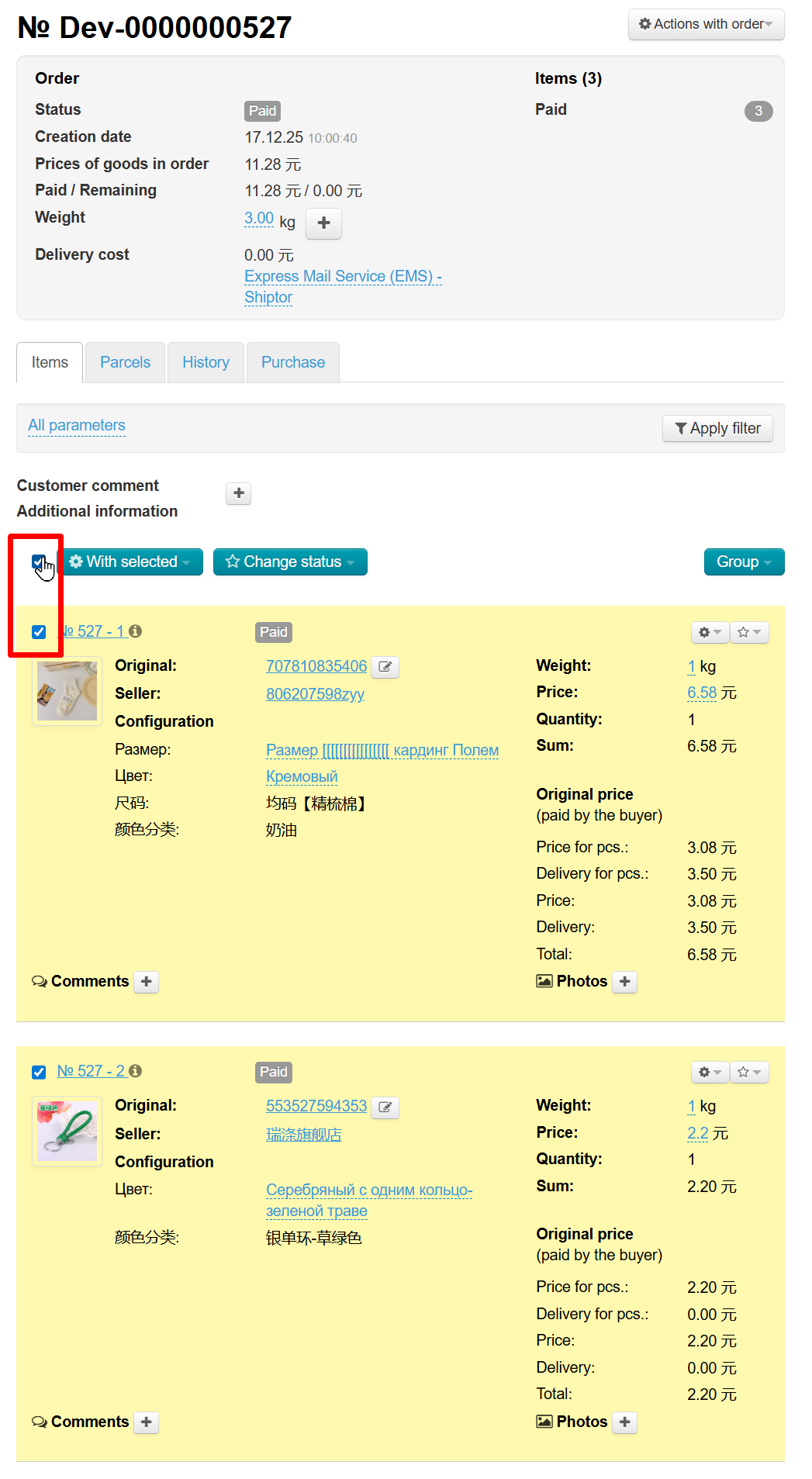The image size is (812, 1479).
Task: Open the History tab
Action: click(206, 362)
